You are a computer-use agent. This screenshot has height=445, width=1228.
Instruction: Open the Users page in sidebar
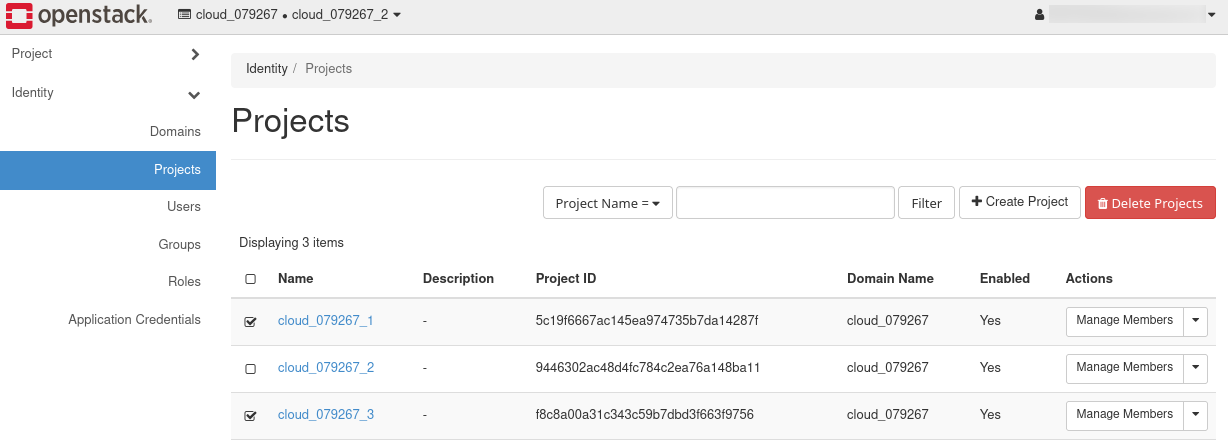point(184,207)
